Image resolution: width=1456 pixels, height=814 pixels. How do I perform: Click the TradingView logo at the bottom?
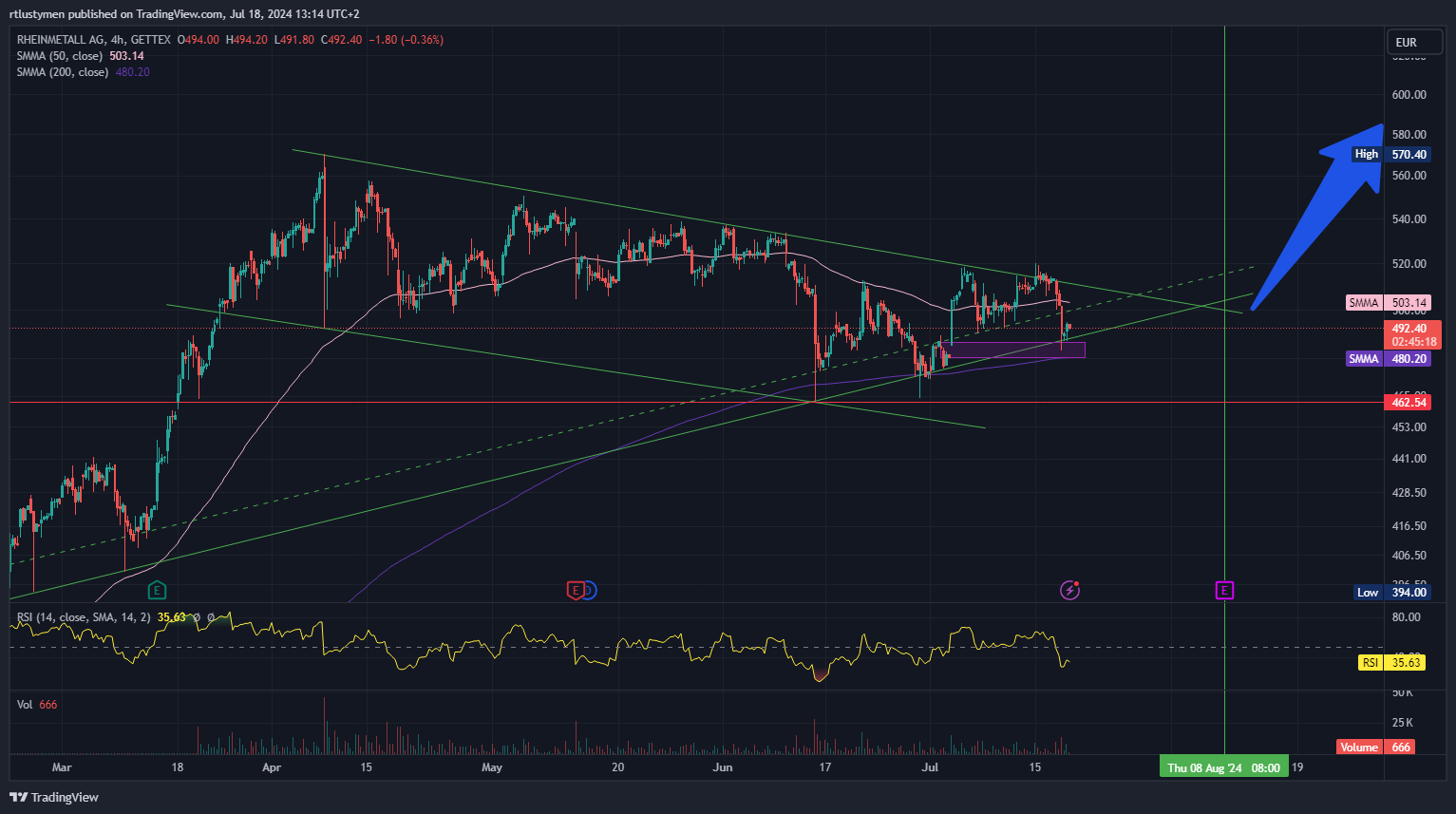(54, 797)
